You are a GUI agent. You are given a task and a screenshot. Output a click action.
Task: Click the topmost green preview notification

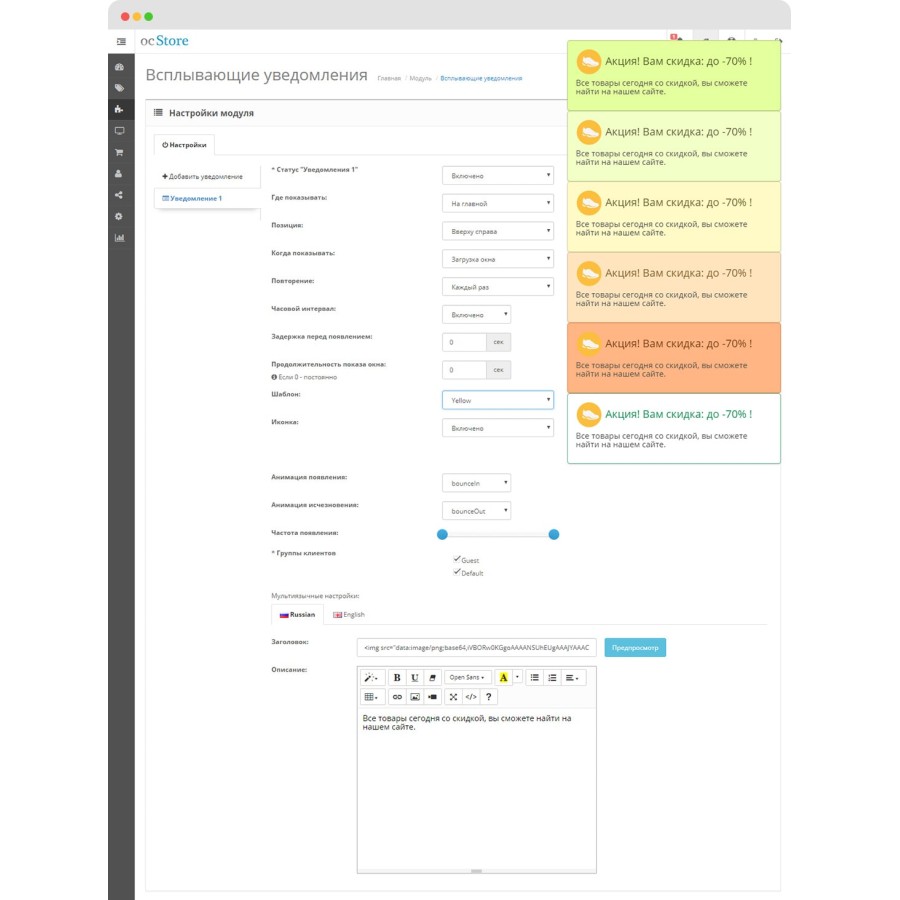coord(674,75)
